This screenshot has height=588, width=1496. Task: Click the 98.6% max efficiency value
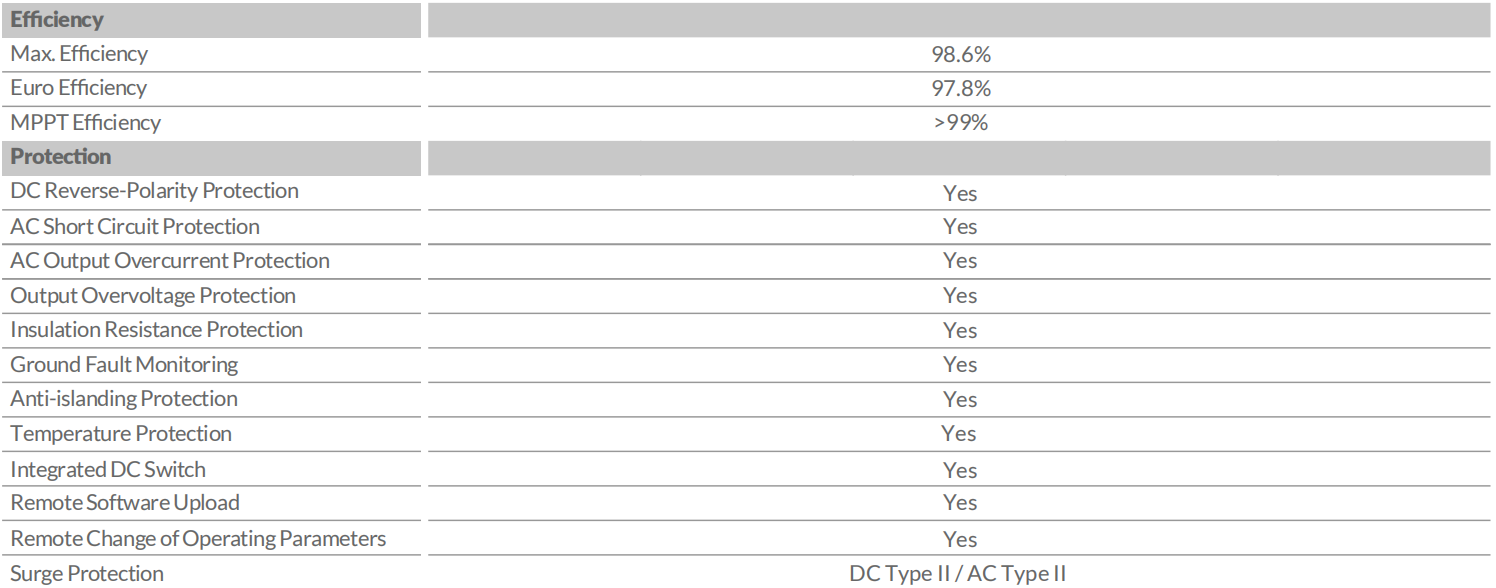click(960, 55)
